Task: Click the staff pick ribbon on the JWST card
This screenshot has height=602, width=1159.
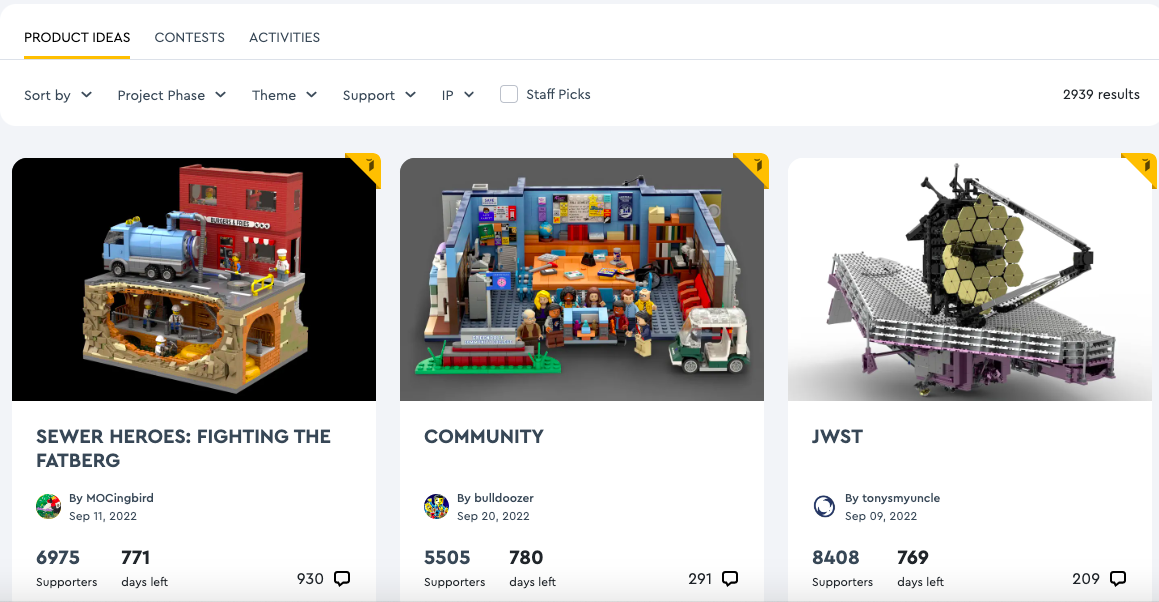Action: [x=1140, y=170]
